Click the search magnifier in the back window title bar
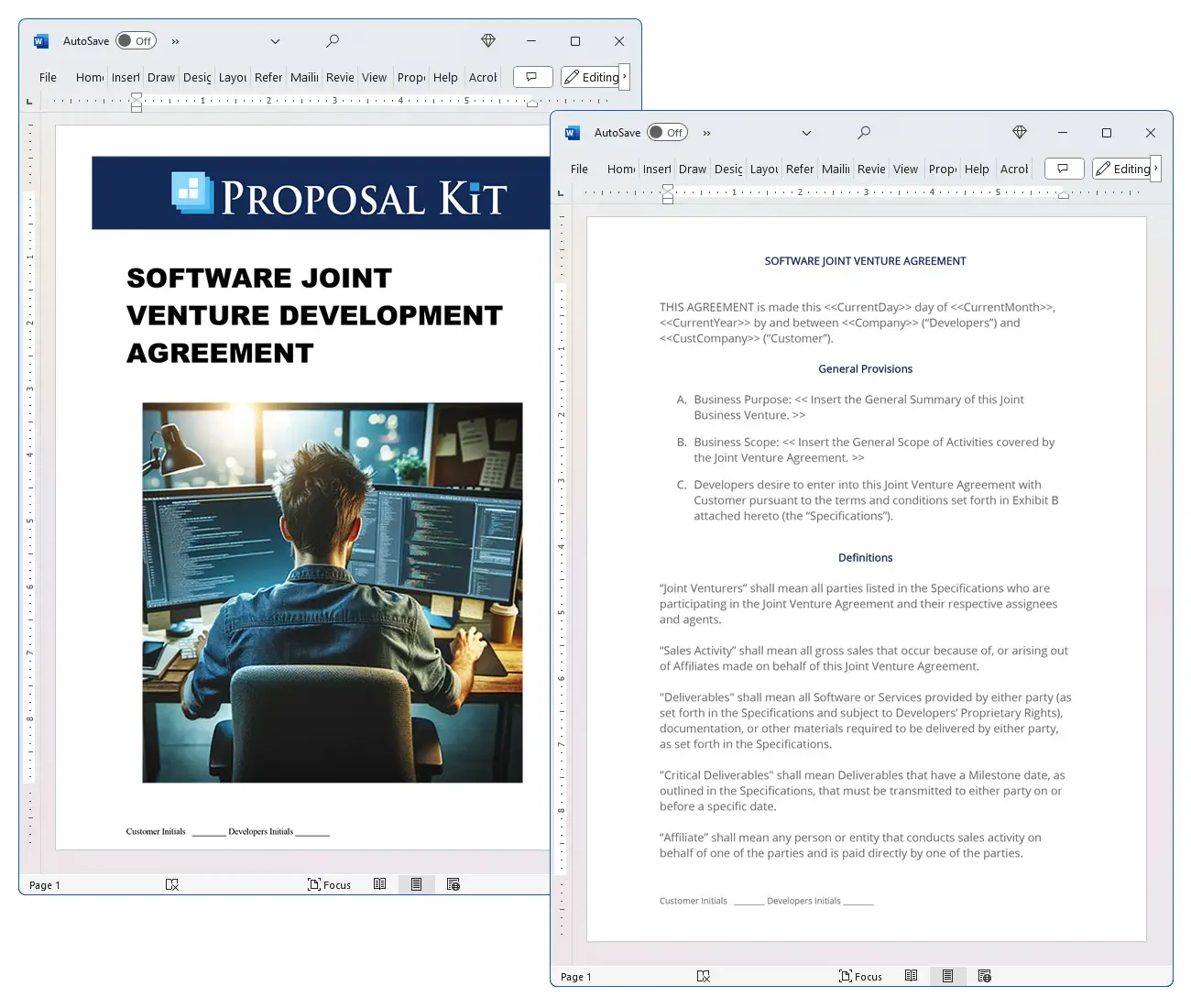The image size is (1191, 1008). pyautogui.click(x=332, y=41)
